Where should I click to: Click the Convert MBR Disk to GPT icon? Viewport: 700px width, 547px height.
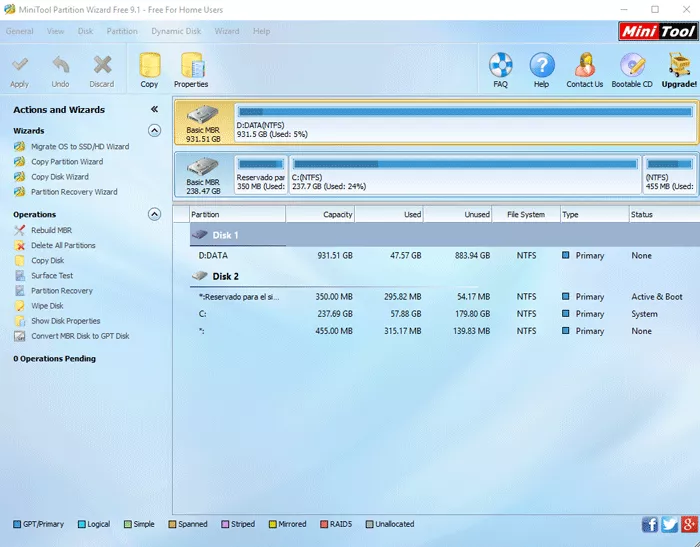pyautogui.click(x=20, y=336)
